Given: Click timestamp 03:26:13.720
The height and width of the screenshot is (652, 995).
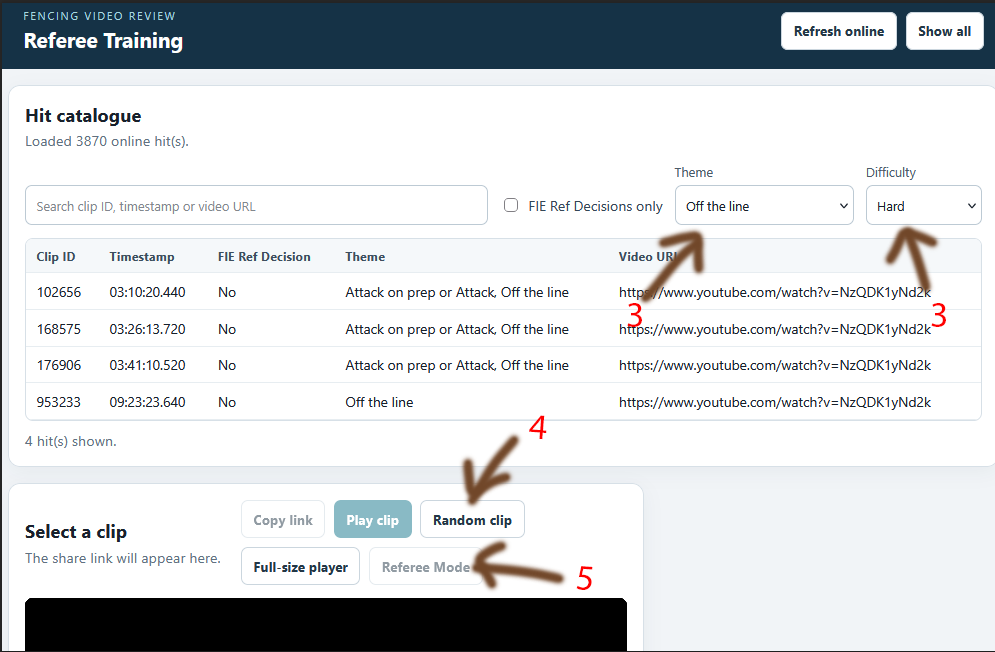Looking at the screenshot, I should click(147, 329).
